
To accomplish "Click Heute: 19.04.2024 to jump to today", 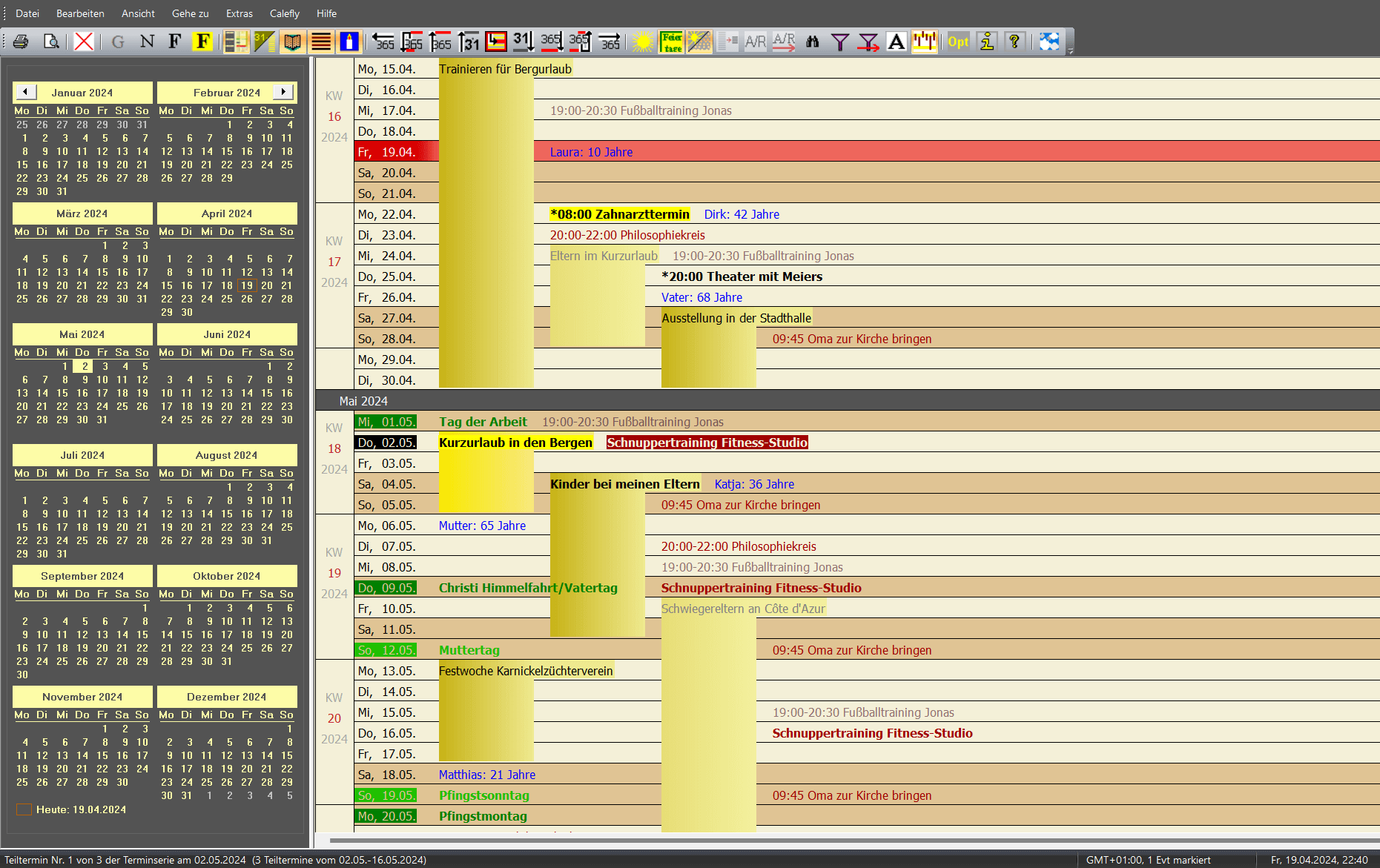I will [x=80, y=809].
